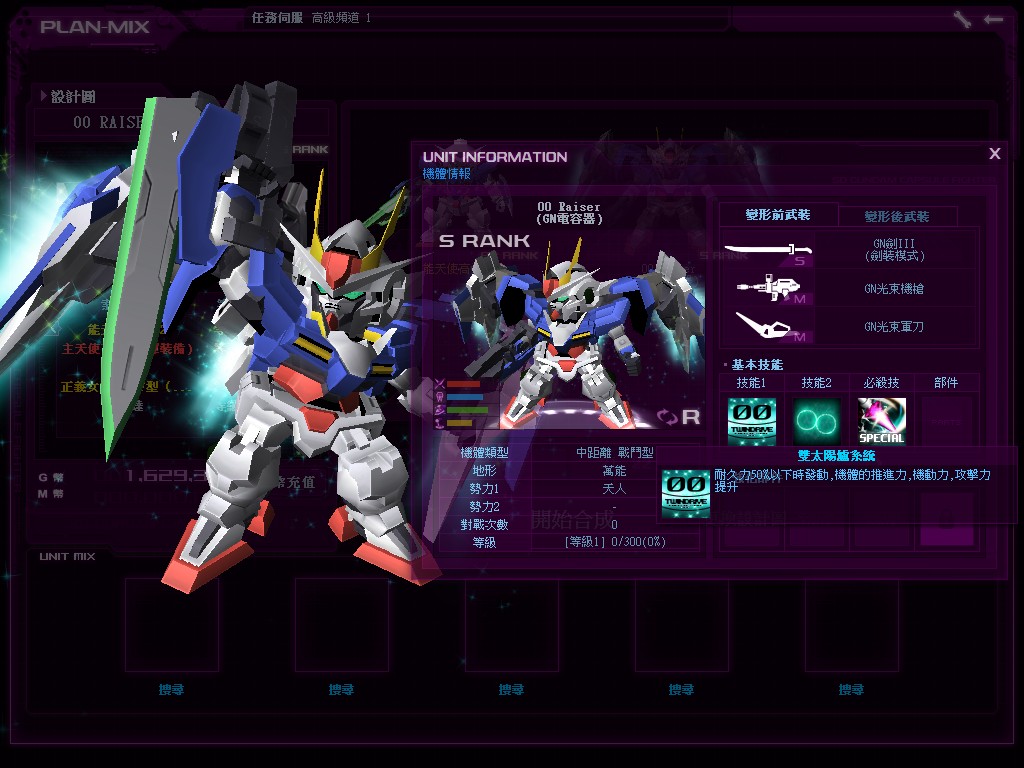Click the G 幣 currency label
This screenshot has width=1024, height=768.
pyautogui.click(x=51, y=477)
